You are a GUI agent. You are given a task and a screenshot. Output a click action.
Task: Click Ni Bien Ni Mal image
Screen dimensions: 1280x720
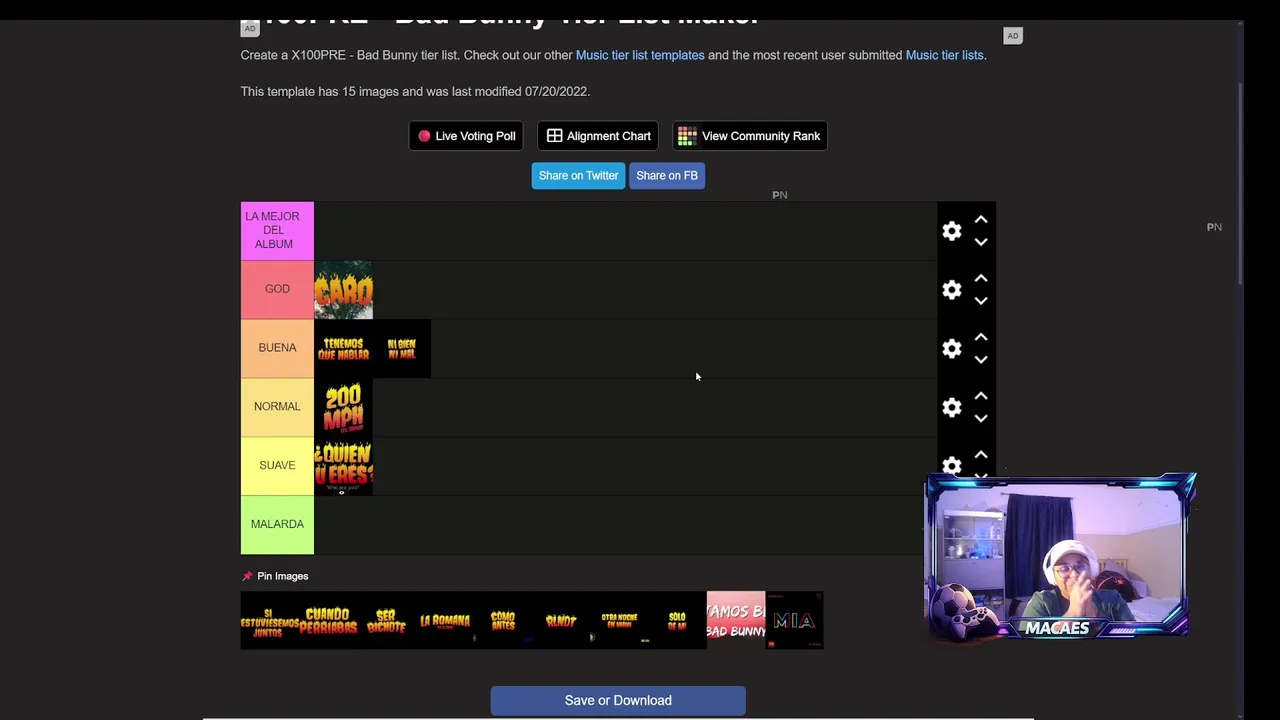tap(402, 349)
